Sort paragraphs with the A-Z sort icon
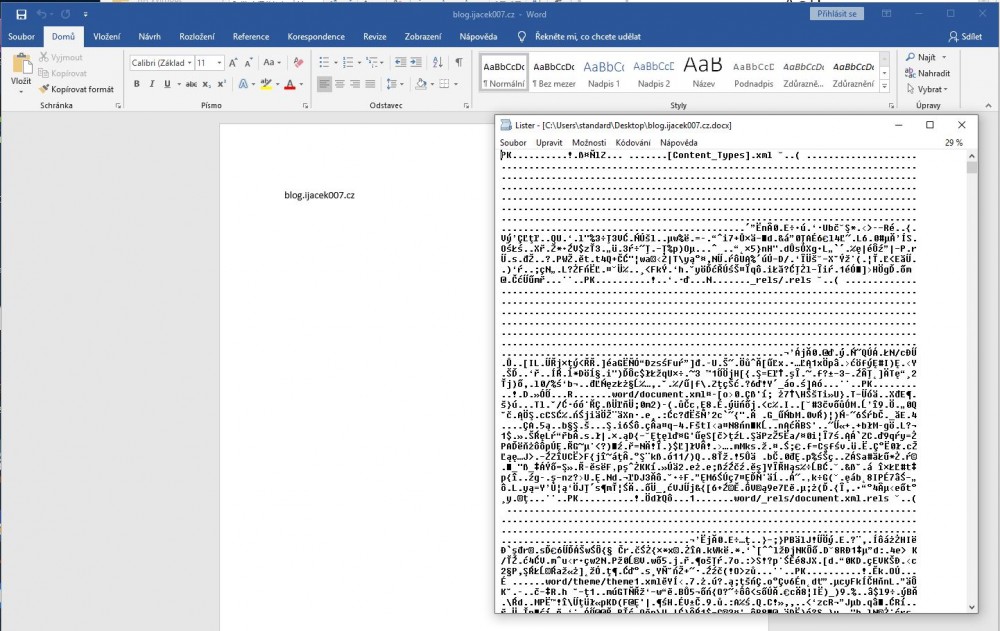Viewport: 1000px width, 631px height. [440, 62]
